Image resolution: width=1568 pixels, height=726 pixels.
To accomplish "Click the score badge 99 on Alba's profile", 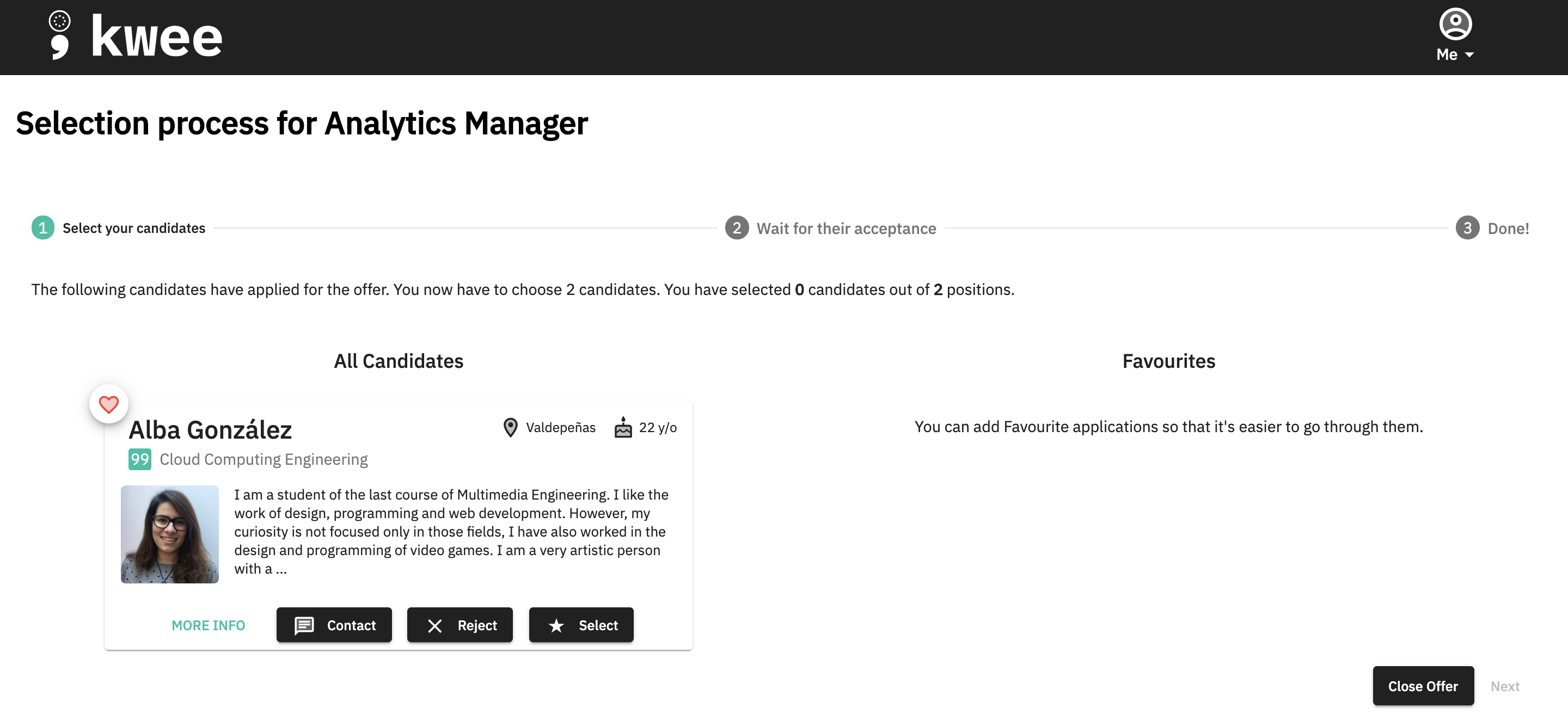I will [x=139, y=459].
